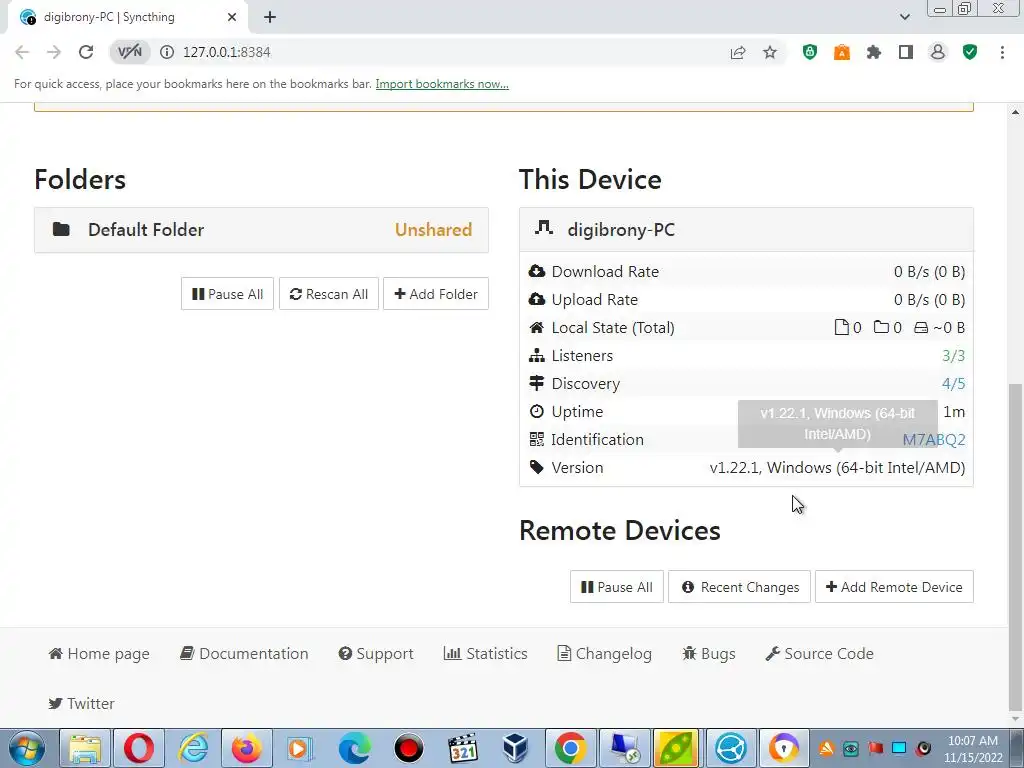This screenshot has height=768, width=1024.
Task: Click the Listeners network icon
Action: 537,355
